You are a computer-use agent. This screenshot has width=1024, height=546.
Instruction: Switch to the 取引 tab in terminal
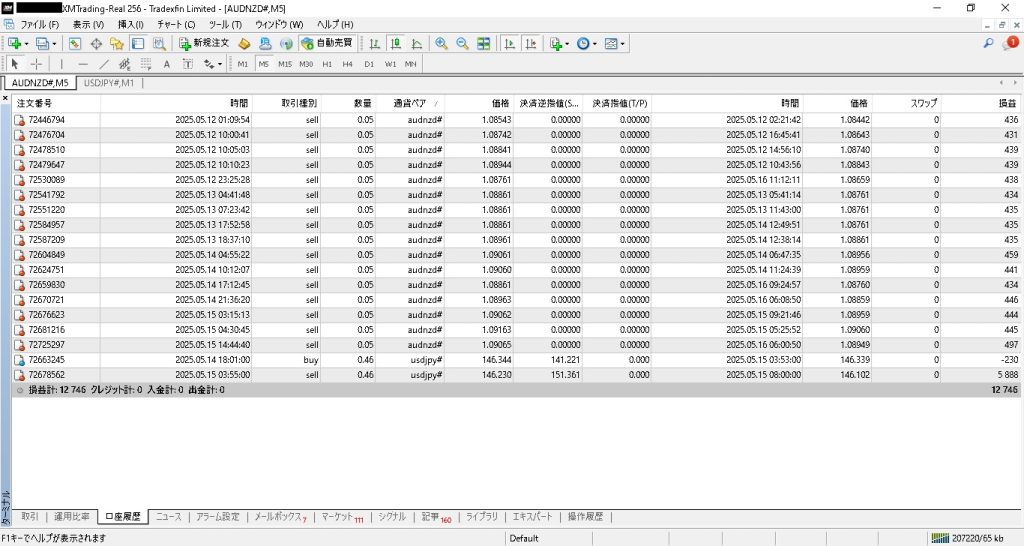coord(30,517)
